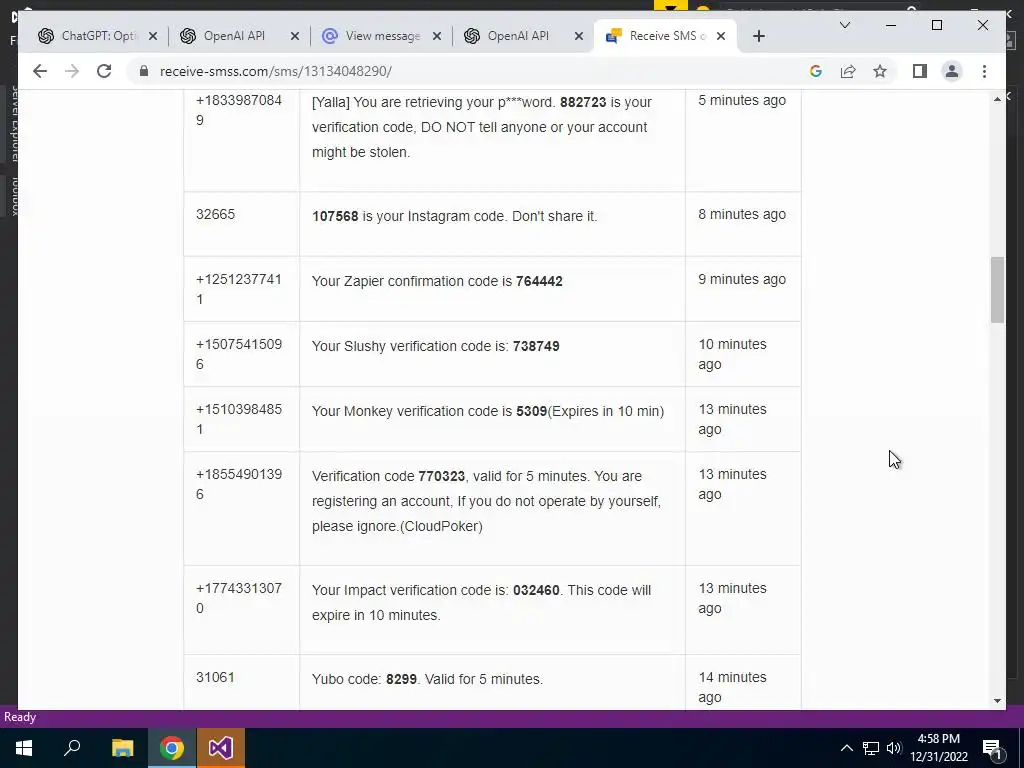The width and height of the screenshot is (1024, 768).
Task: Reload the receive-smss page
Action: (104, 71)
